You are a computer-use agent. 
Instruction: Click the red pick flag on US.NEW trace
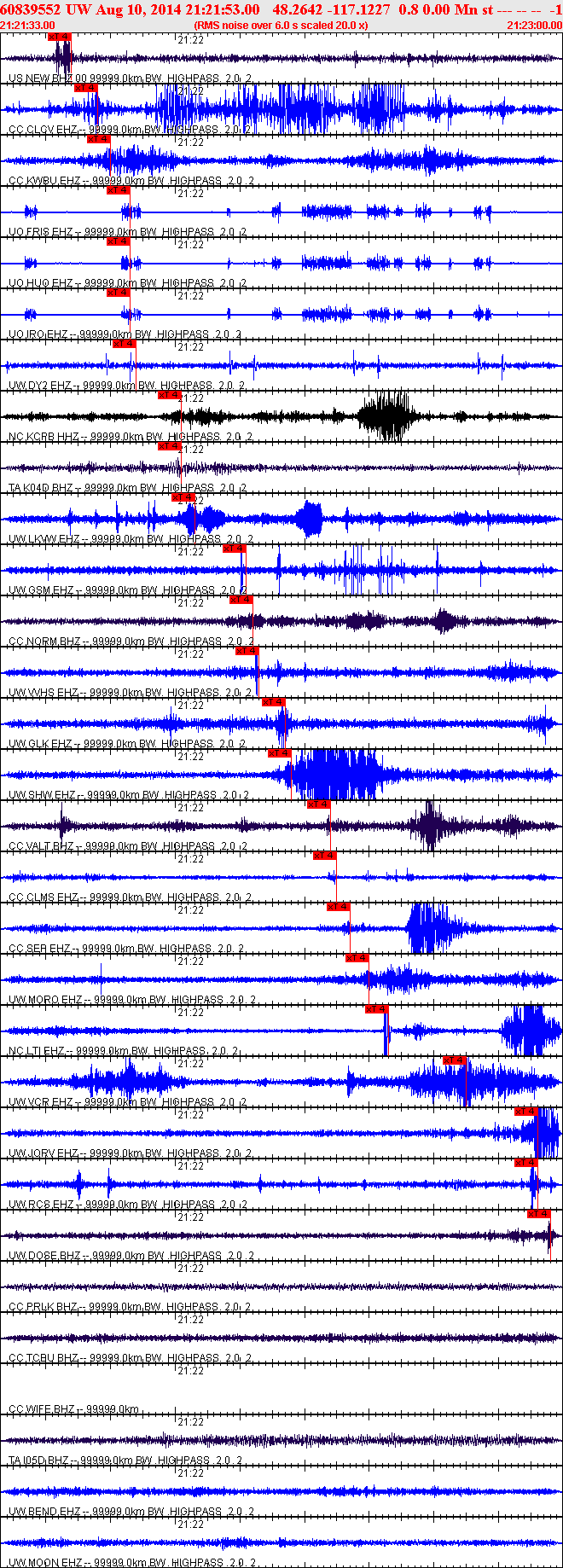click(59, 37)
